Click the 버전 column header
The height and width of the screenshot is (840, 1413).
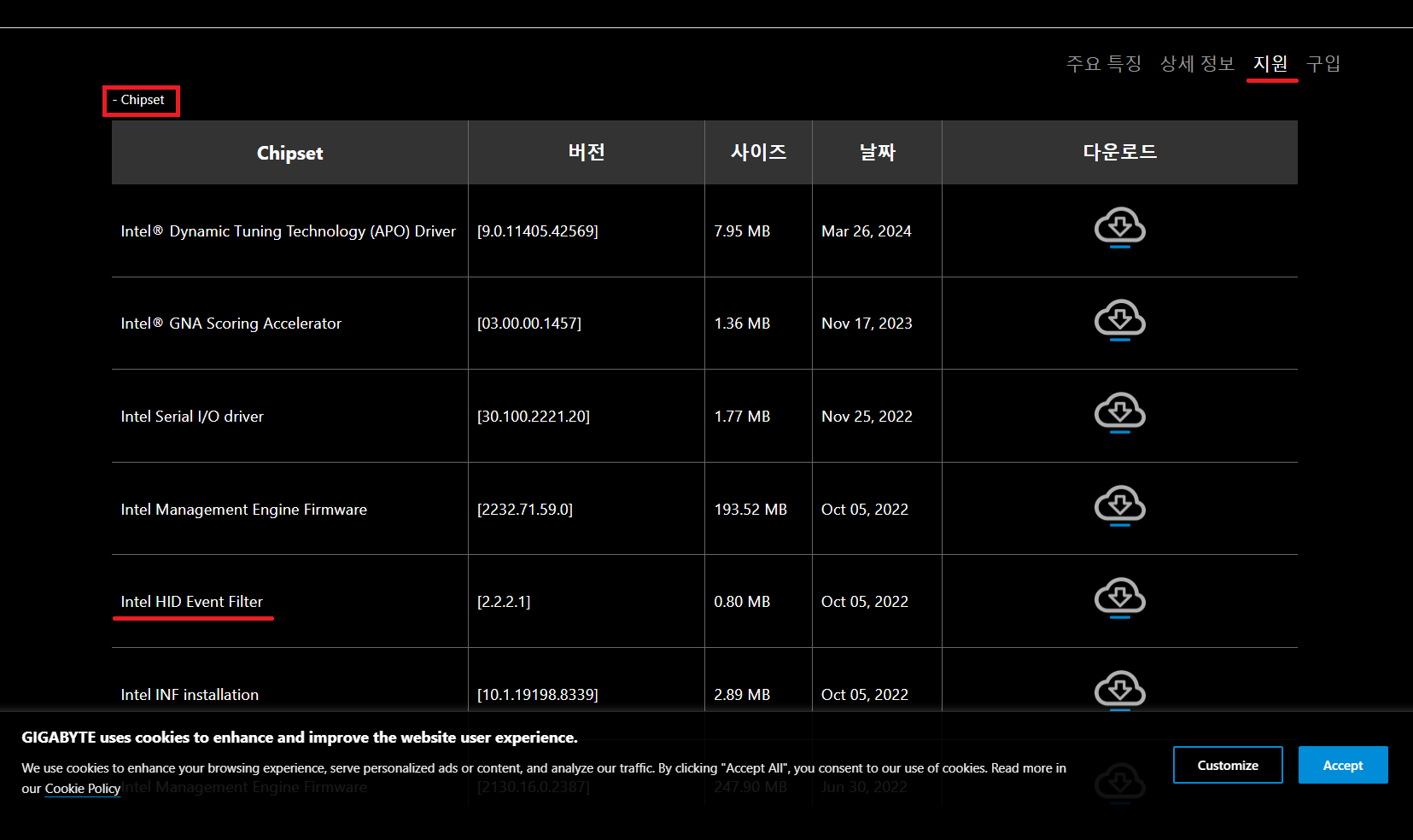587,152
